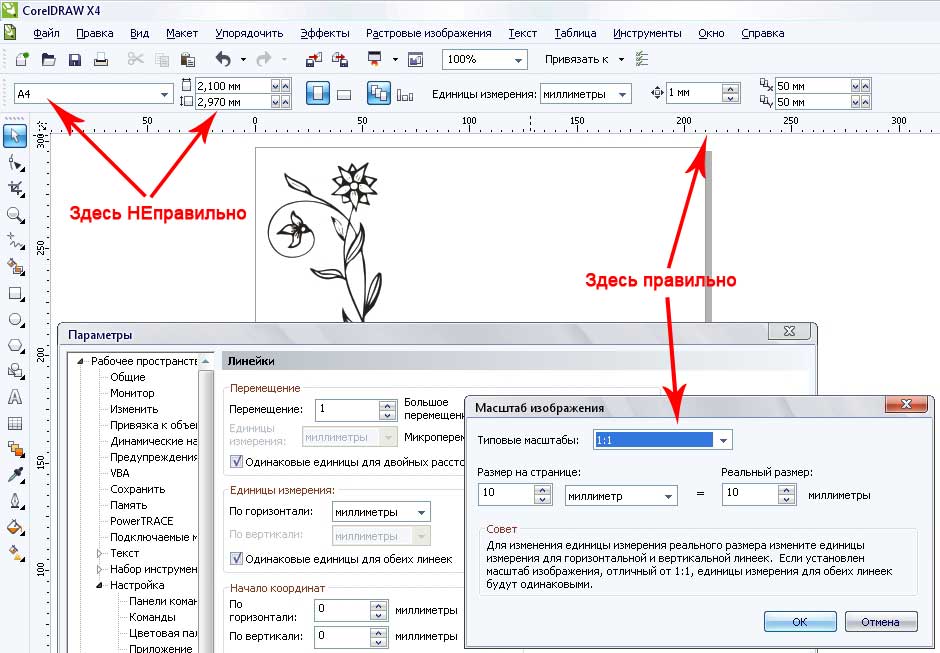Undo the last action arrow
The image size is (940, 653).
point(224,59)
